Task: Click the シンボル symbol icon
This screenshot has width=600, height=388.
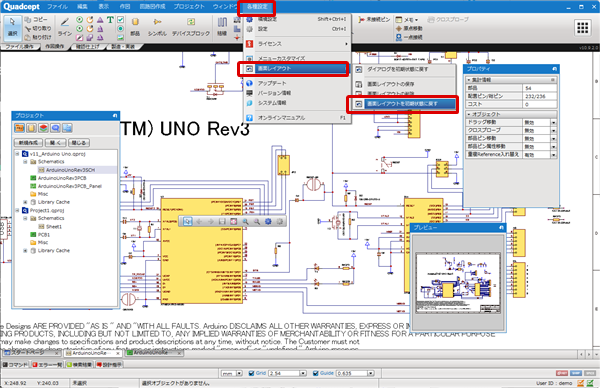Action: tap(157, 27)
